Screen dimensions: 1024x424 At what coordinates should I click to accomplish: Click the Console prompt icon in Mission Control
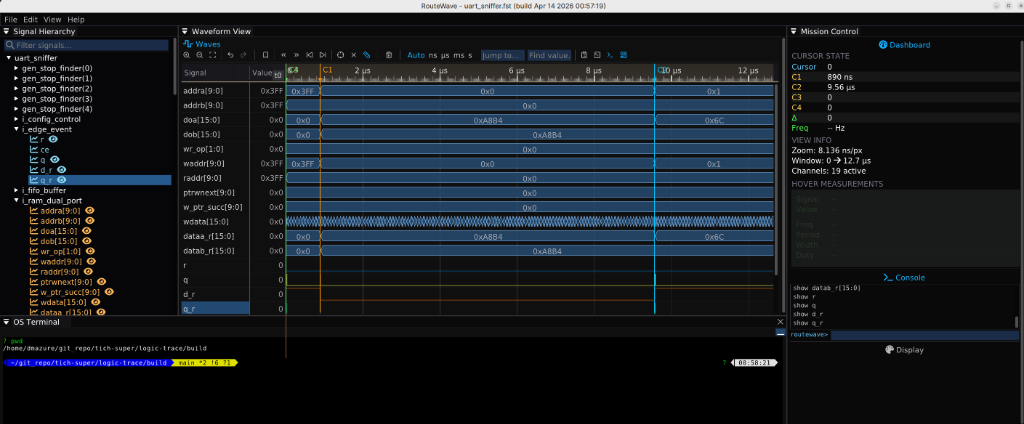click(888, 278)
